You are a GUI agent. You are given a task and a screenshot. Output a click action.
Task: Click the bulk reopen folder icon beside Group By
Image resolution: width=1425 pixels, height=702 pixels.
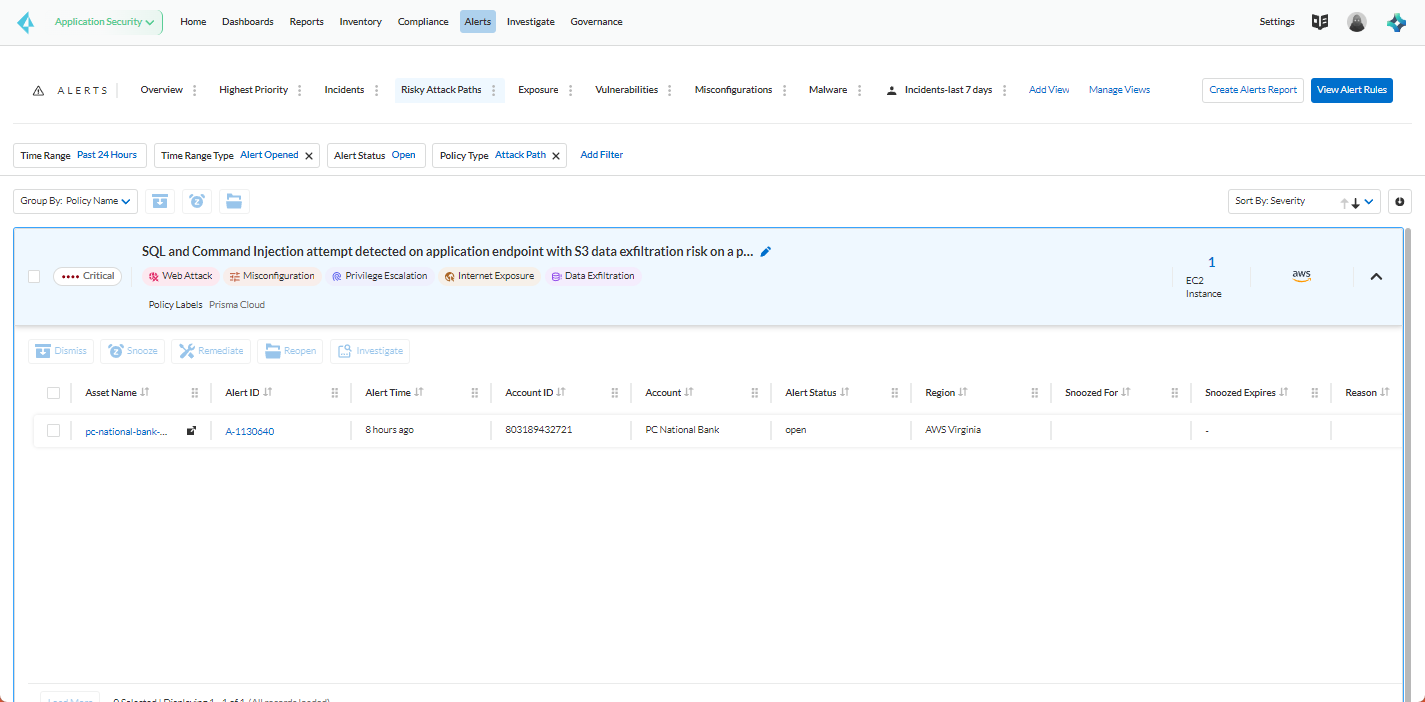[234, 201]
